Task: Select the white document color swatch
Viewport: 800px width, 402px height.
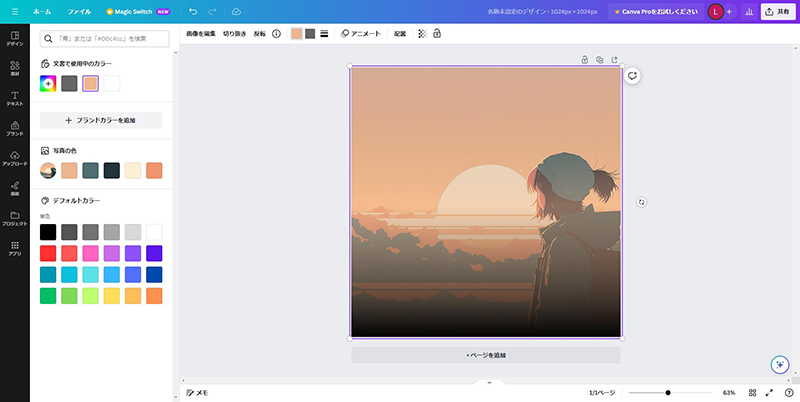Action: (x=112, y=84)
